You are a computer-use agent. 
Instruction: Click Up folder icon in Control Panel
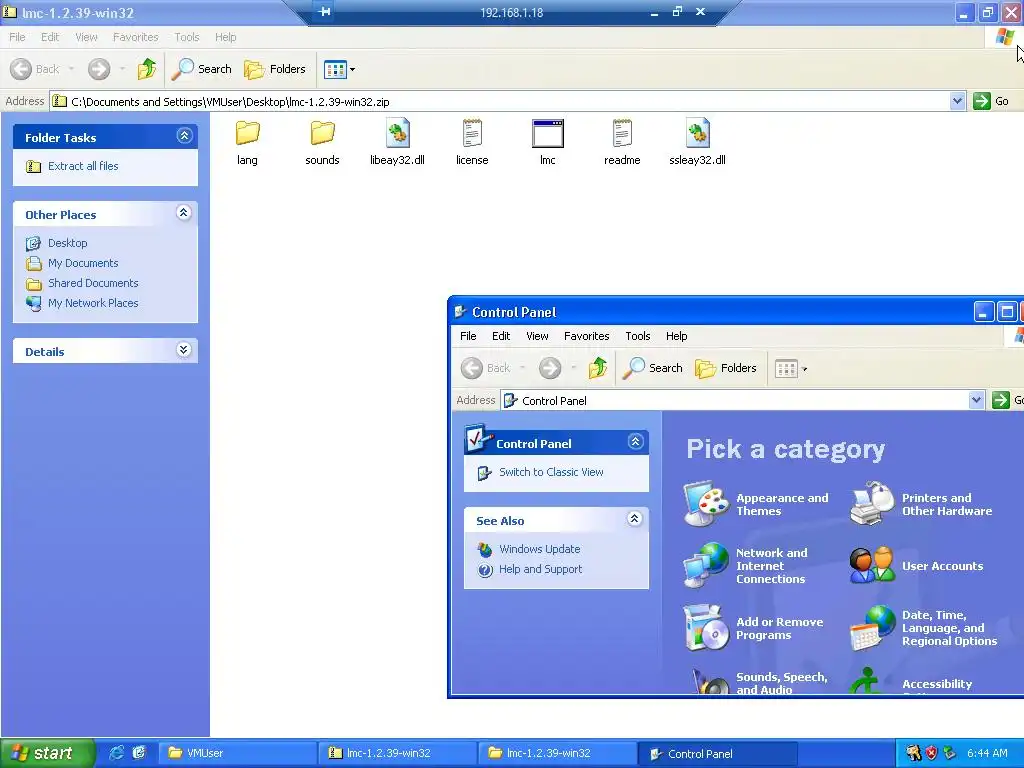598,368
